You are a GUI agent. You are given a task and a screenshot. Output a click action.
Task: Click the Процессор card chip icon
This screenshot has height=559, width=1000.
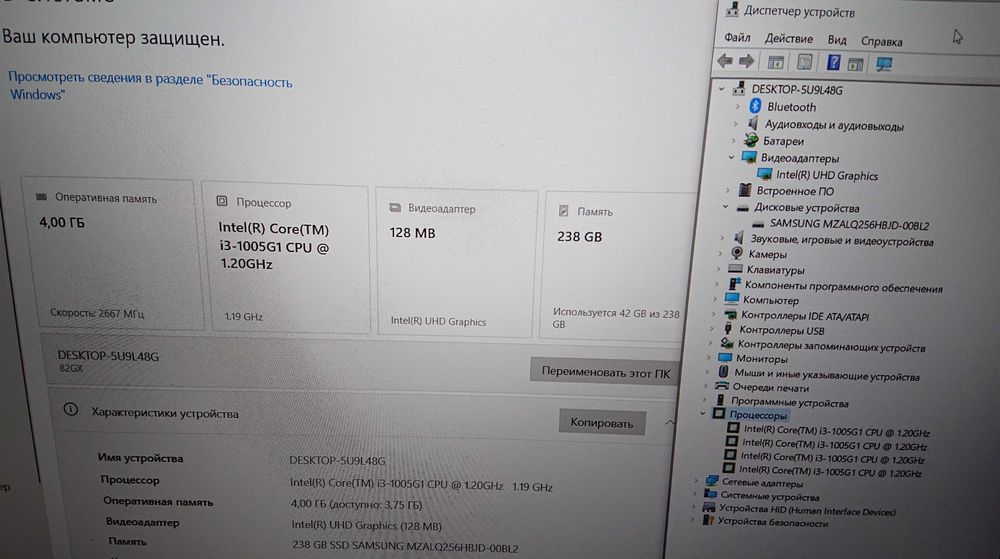click(222, 201)
